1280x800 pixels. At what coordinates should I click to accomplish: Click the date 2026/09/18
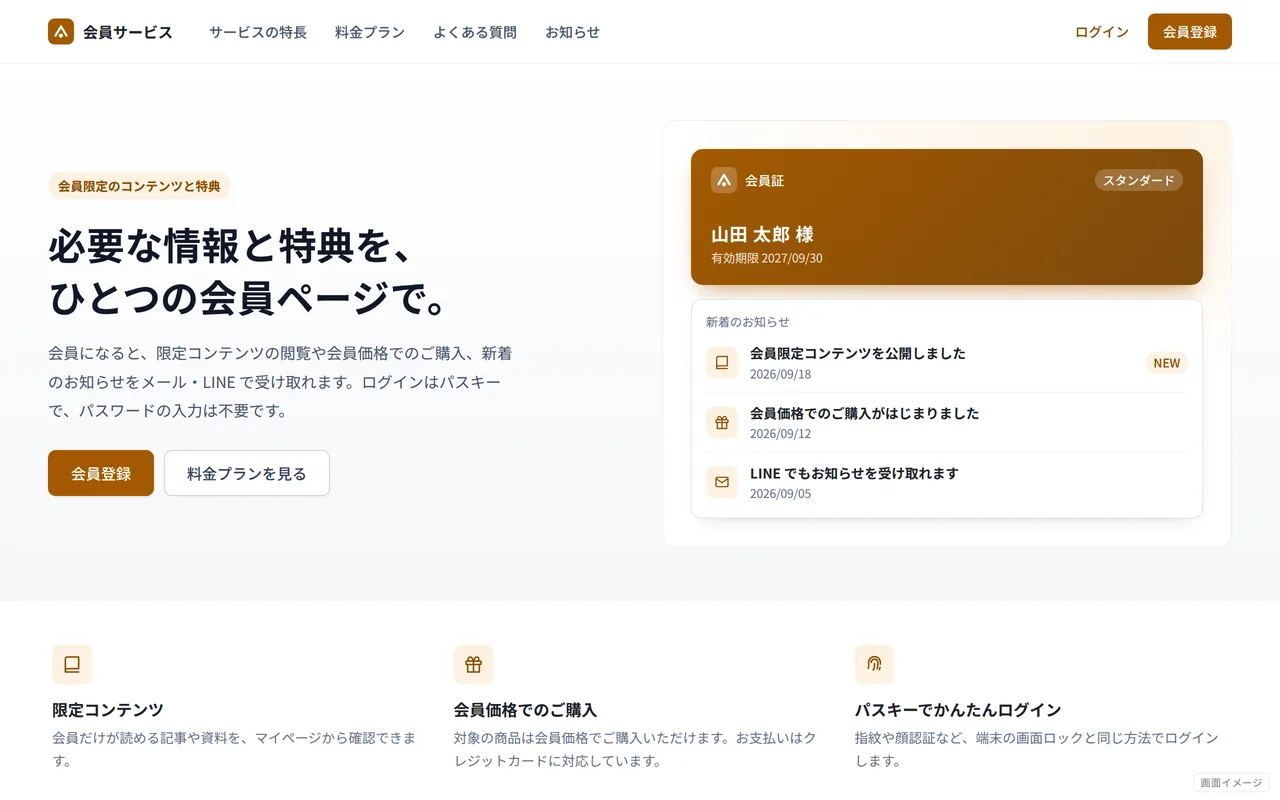click(x=781, y=374)
